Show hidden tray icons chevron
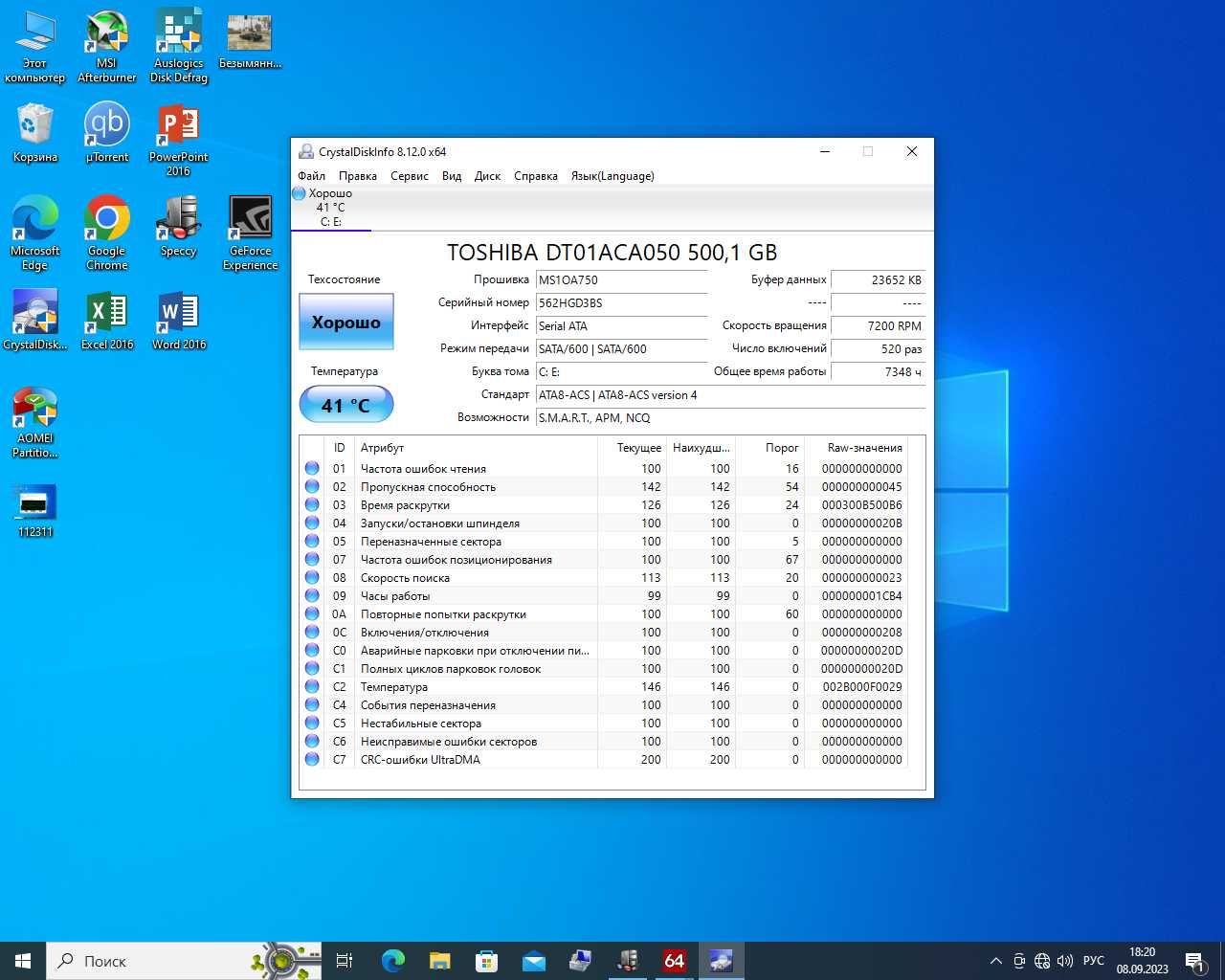 [996, 961]
